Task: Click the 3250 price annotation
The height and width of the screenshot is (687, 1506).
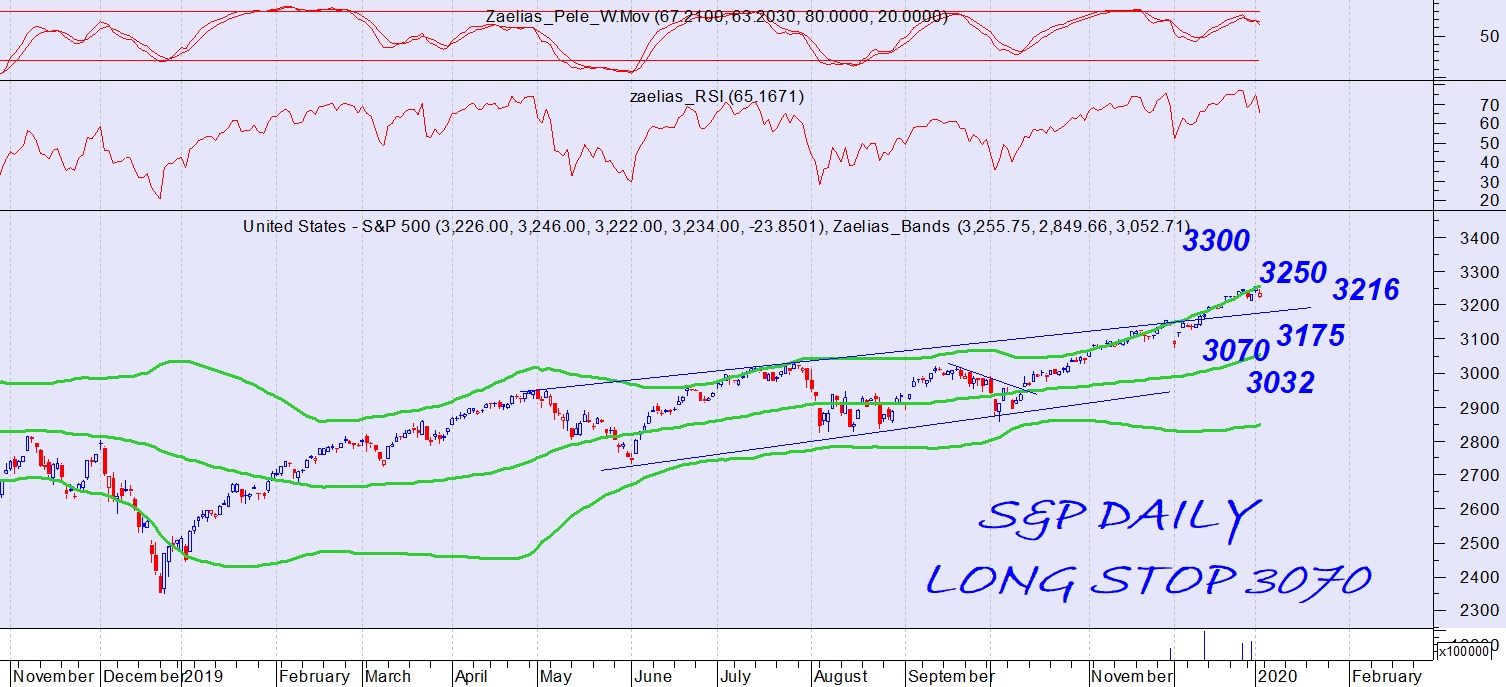Action: tap(1292, 273)
